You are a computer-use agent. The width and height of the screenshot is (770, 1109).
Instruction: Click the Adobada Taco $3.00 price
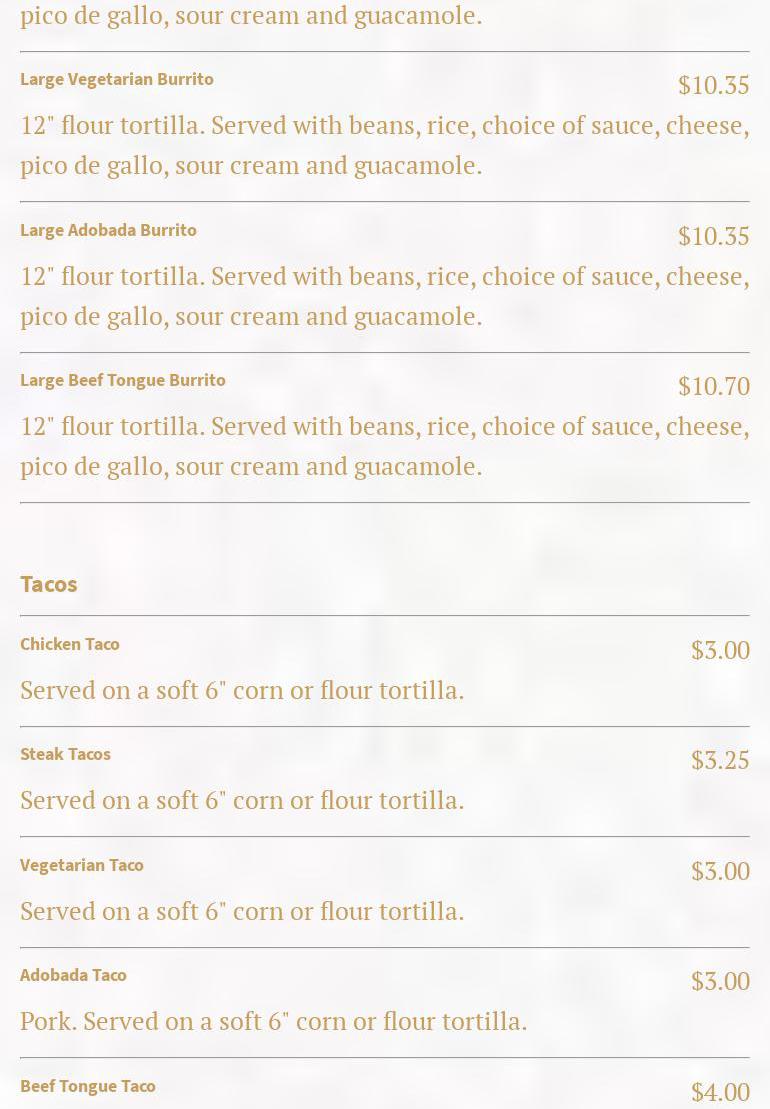coord(720,981)
